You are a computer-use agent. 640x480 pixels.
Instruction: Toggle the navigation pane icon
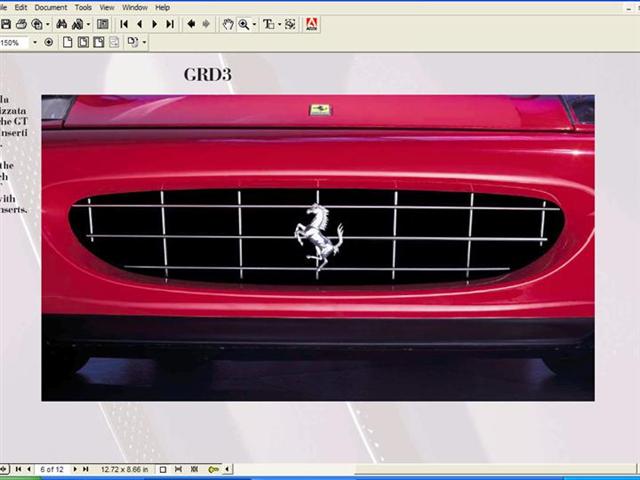click(103, 24)
